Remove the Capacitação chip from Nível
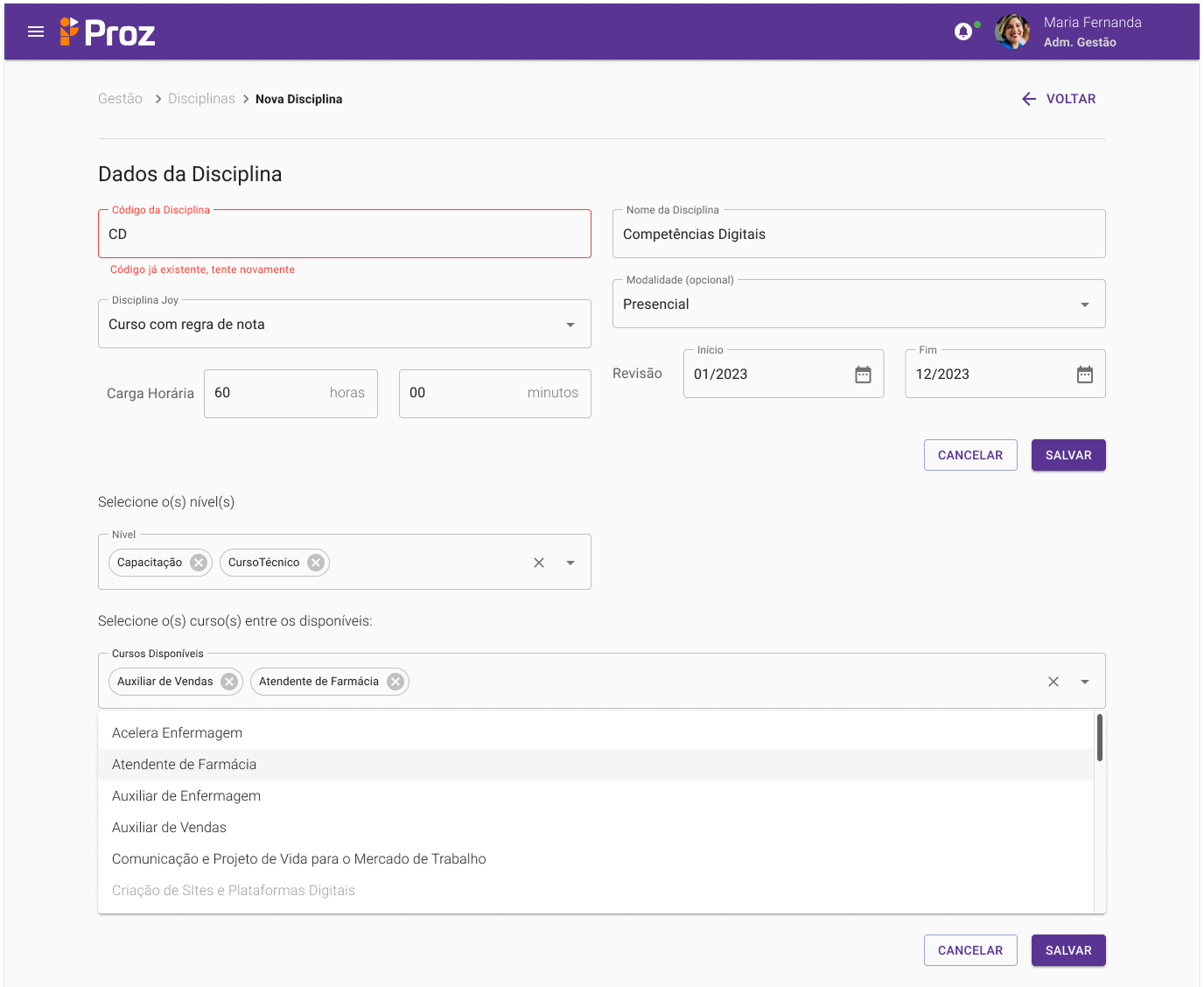This screenshot has width=1204, height=987. tap(199, 563)
